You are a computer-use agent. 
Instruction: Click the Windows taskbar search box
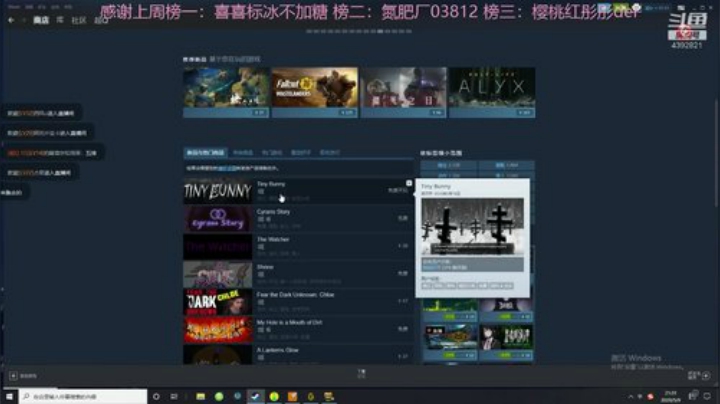coord(83,396)
